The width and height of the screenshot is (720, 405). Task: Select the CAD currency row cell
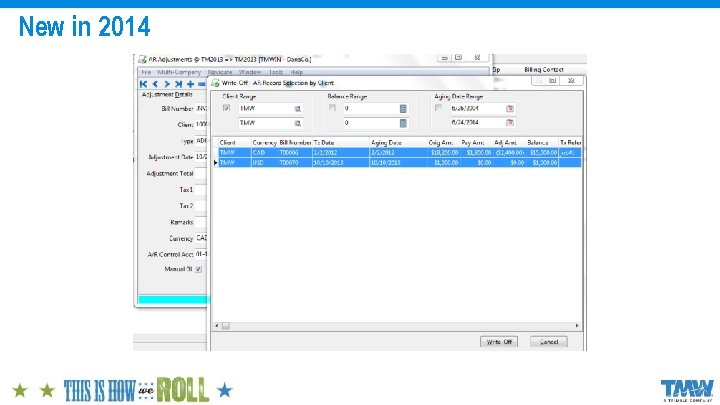(x=264, y=152)
